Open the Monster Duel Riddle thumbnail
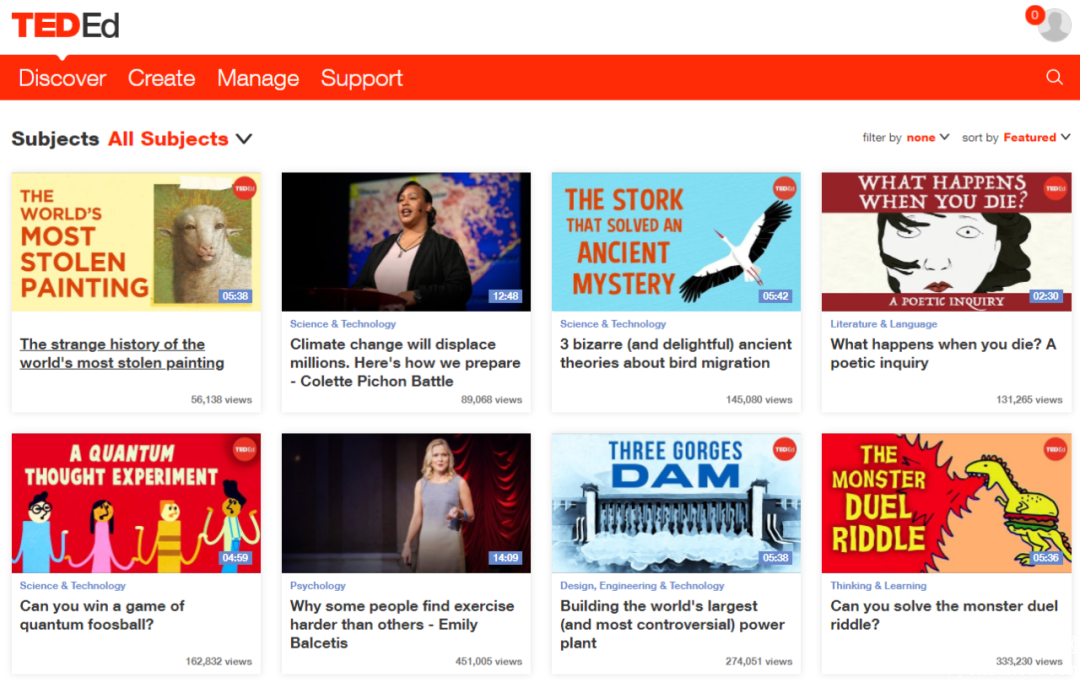This screenshot has width=1080, height=683. (946, 503)
